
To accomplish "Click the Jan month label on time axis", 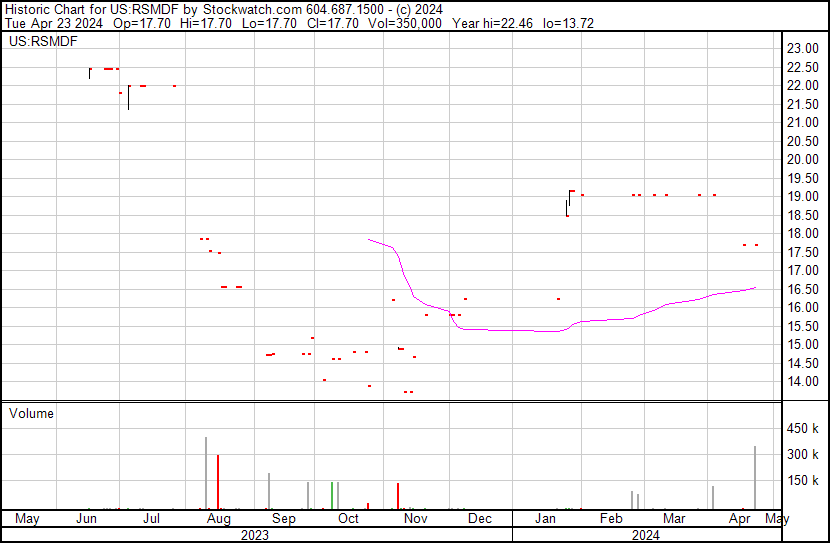I will click(x=546, y=519).
